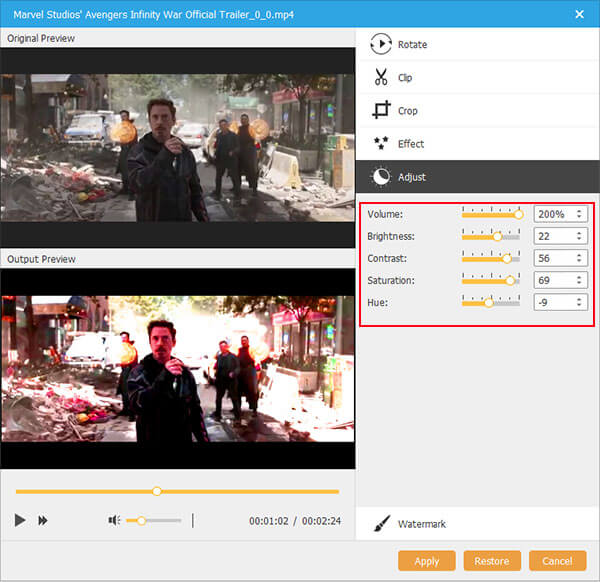This screenshot has width=600, height=582.
Task: Click the Output Preview label
Action: pyautogui.click(x=41, y=259)
